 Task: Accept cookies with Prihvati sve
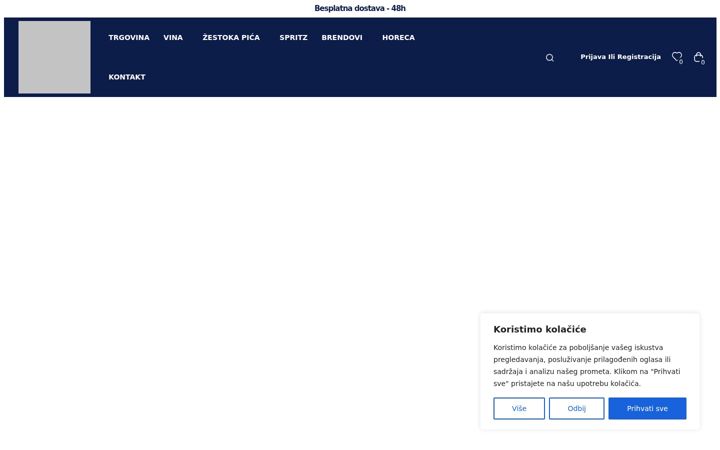click(647, 408)
